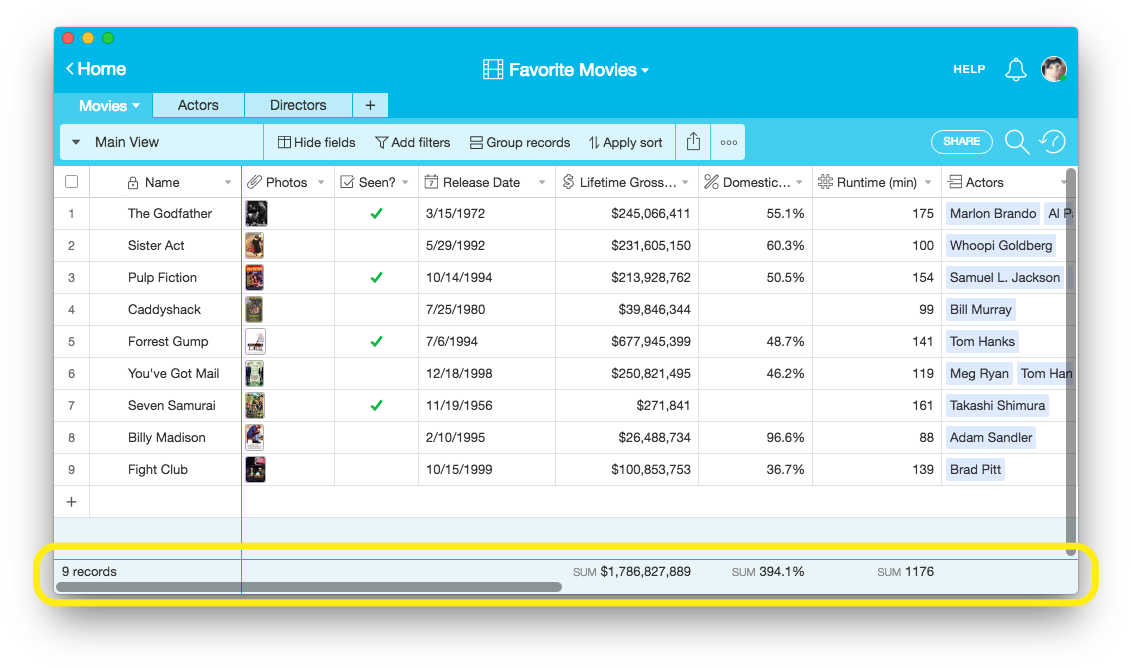Expand the Main View switcher
The height and width of the screenshot is (668, 1131).
pyautogui.click(x=76, y=142)
